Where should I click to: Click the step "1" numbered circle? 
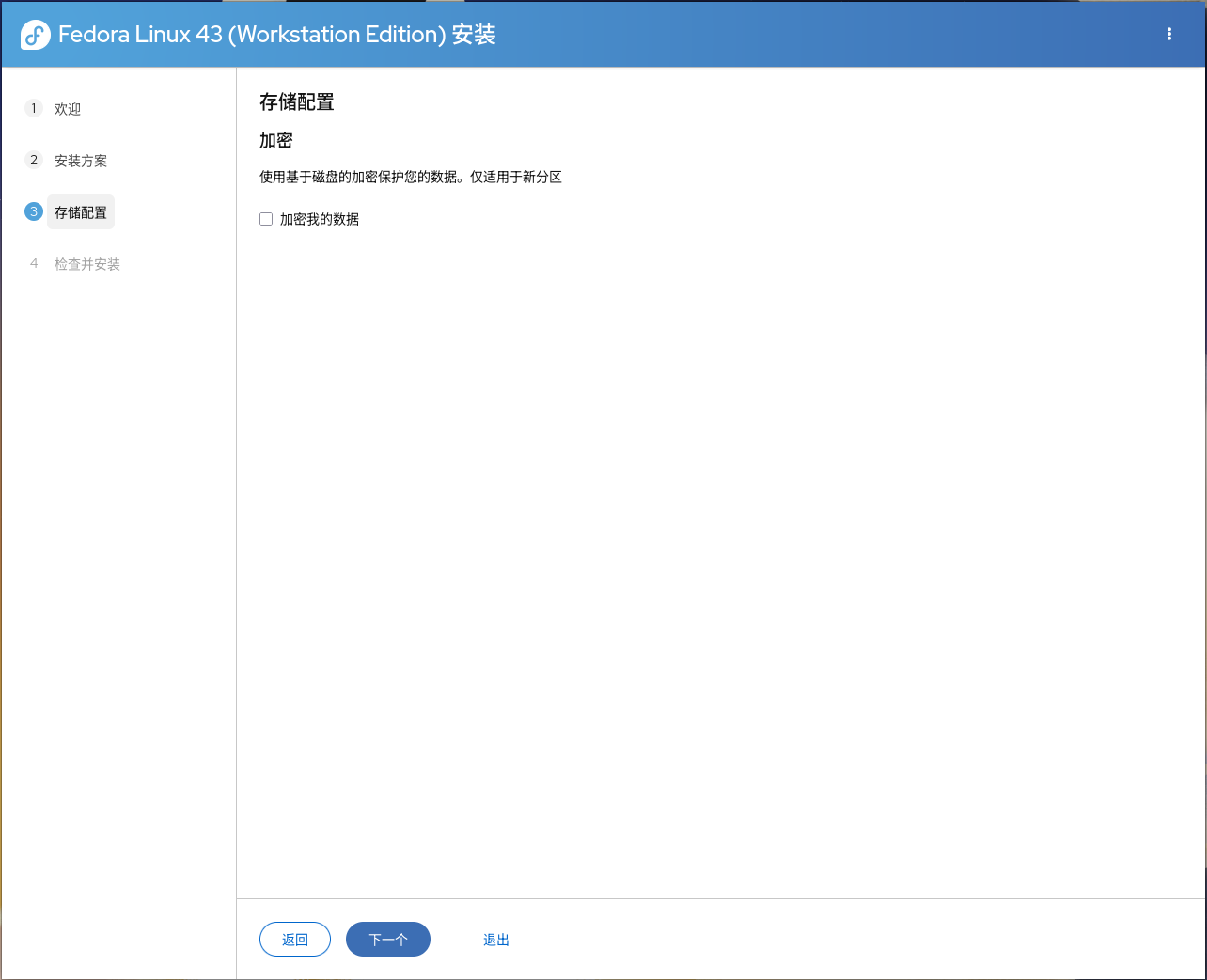(34, 108)
